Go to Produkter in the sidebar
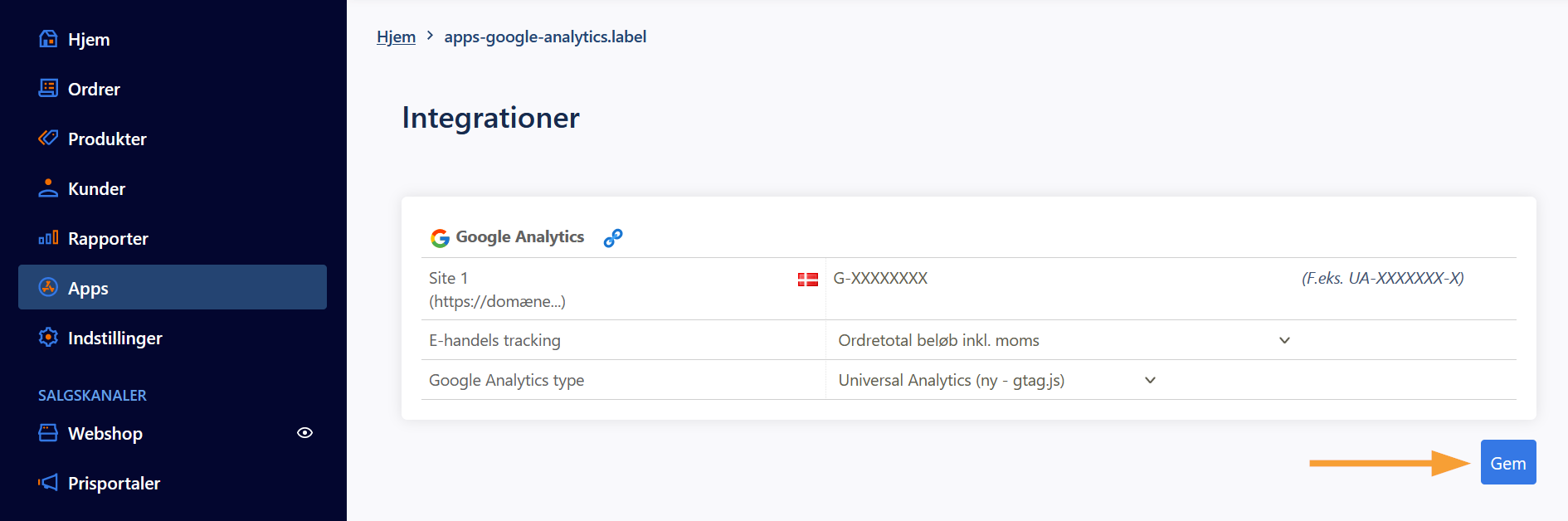The height and width of the screenshot is (521, 1568). coord(173,139)
